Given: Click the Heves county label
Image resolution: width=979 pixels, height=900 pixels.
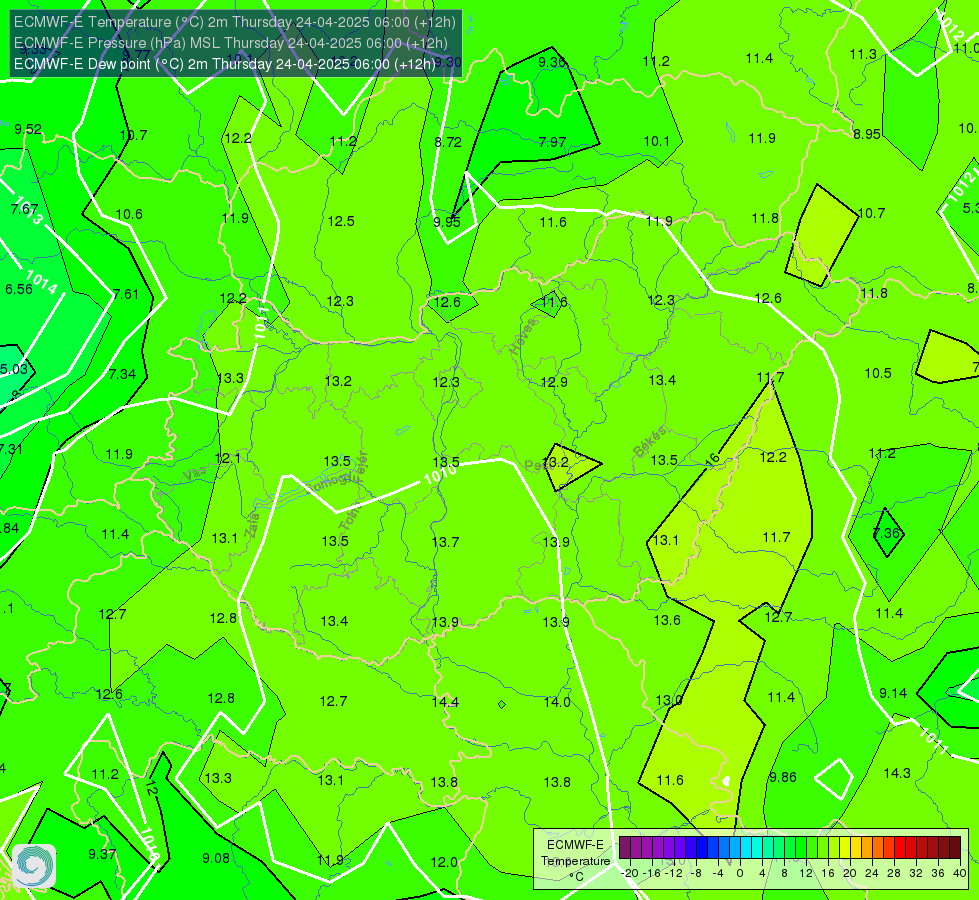Looking at the screenshot, I should [x=523, y=337].
